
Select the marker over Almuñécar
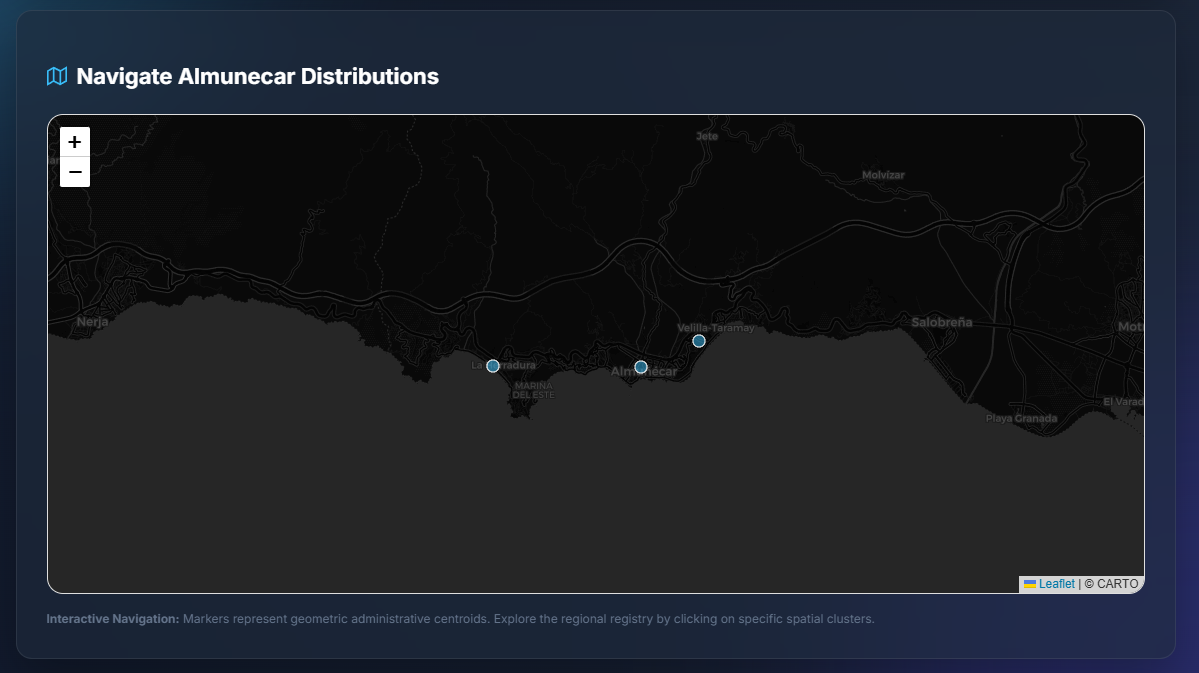pos(641,367)
